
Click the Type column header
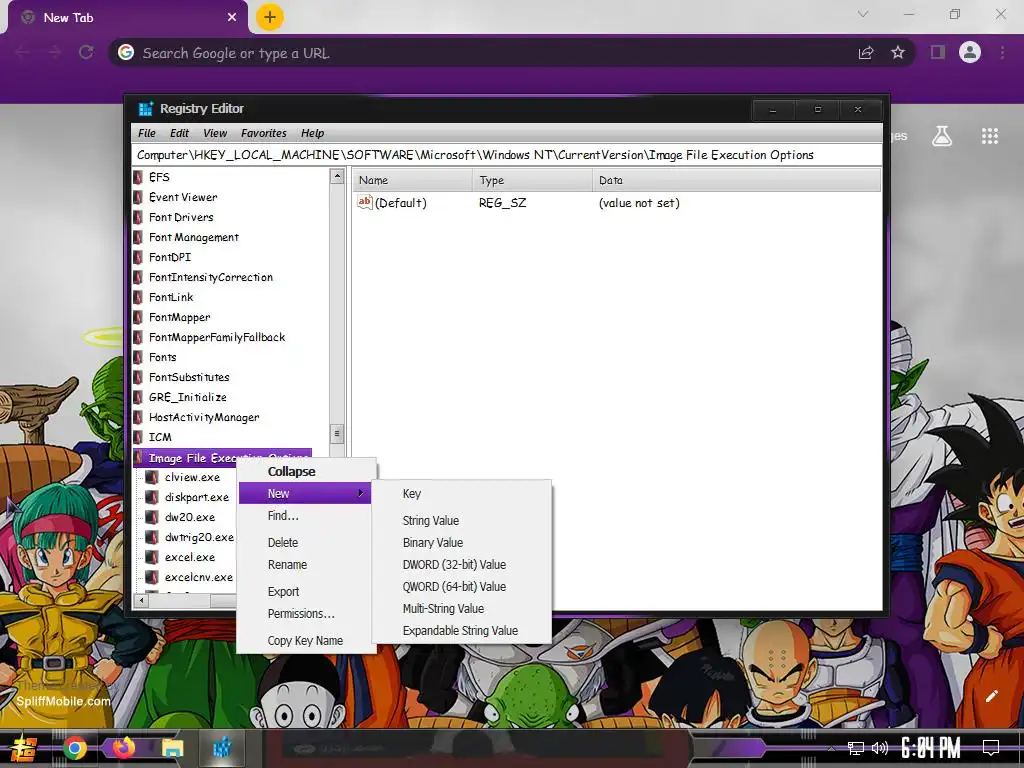click(532, 180)
